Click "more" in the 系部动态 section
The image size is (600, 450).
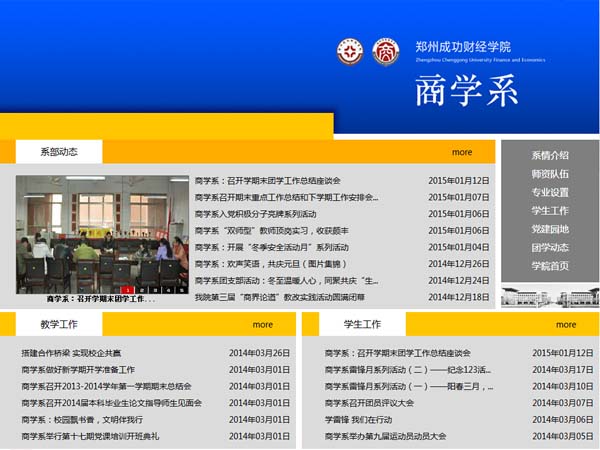tap(462, 152)
